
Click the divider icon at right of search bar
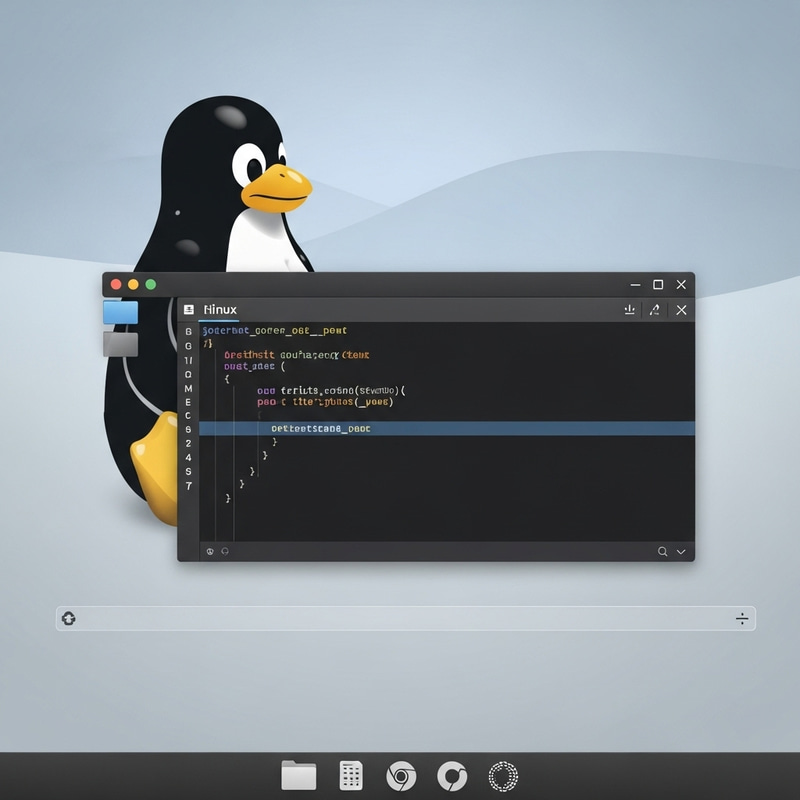742,618
